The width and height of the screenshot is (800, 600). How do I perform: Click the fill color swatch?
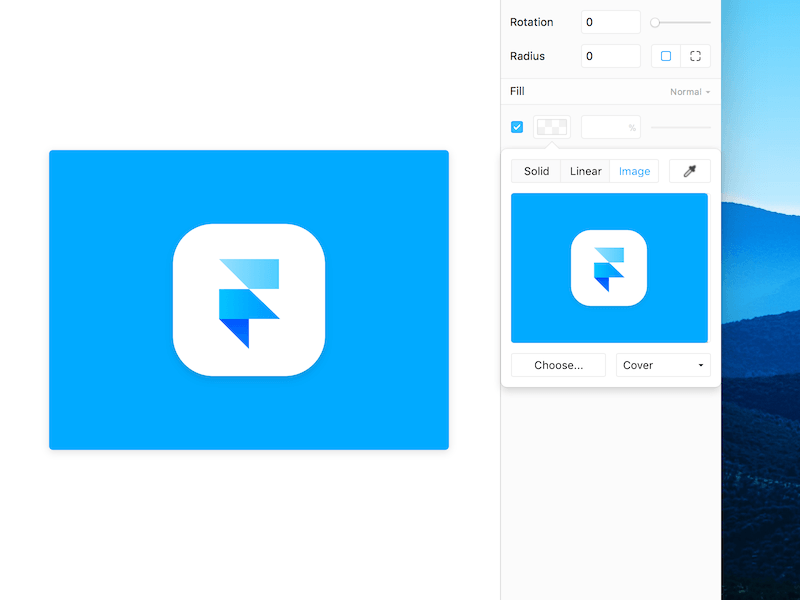(552, 127)
